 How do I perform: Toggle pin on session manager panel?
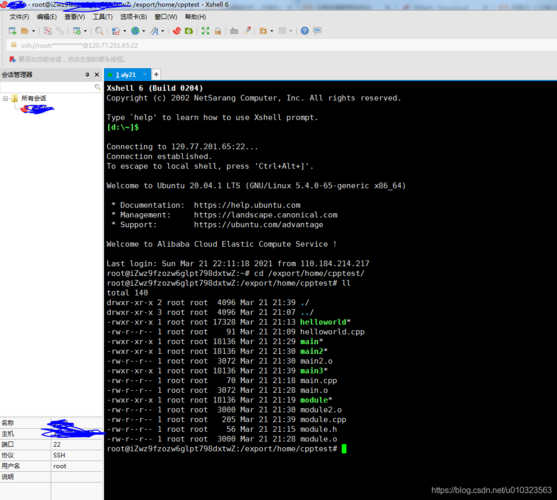(x=87, y=75)
